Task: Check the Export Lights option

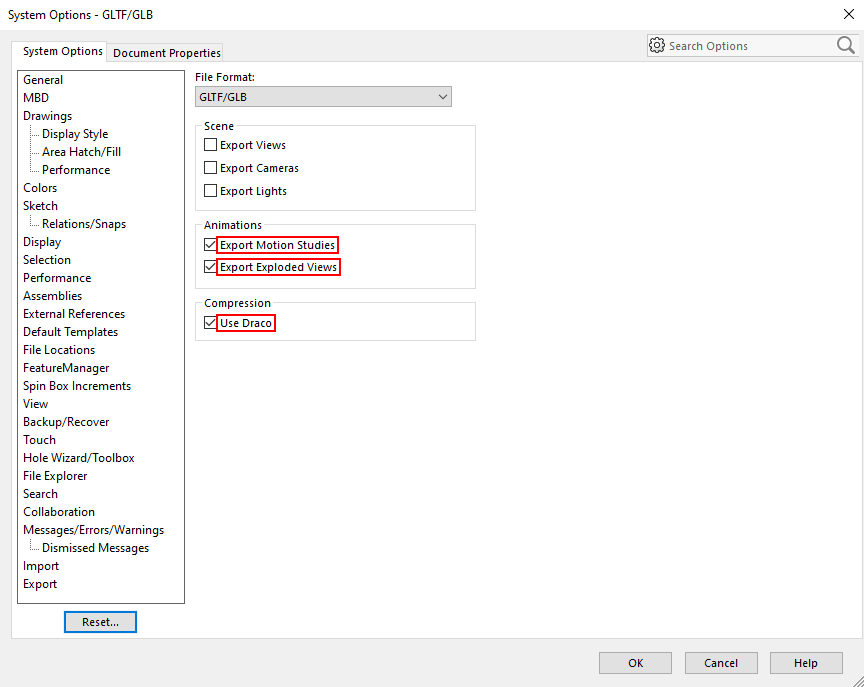Action: 211,191
